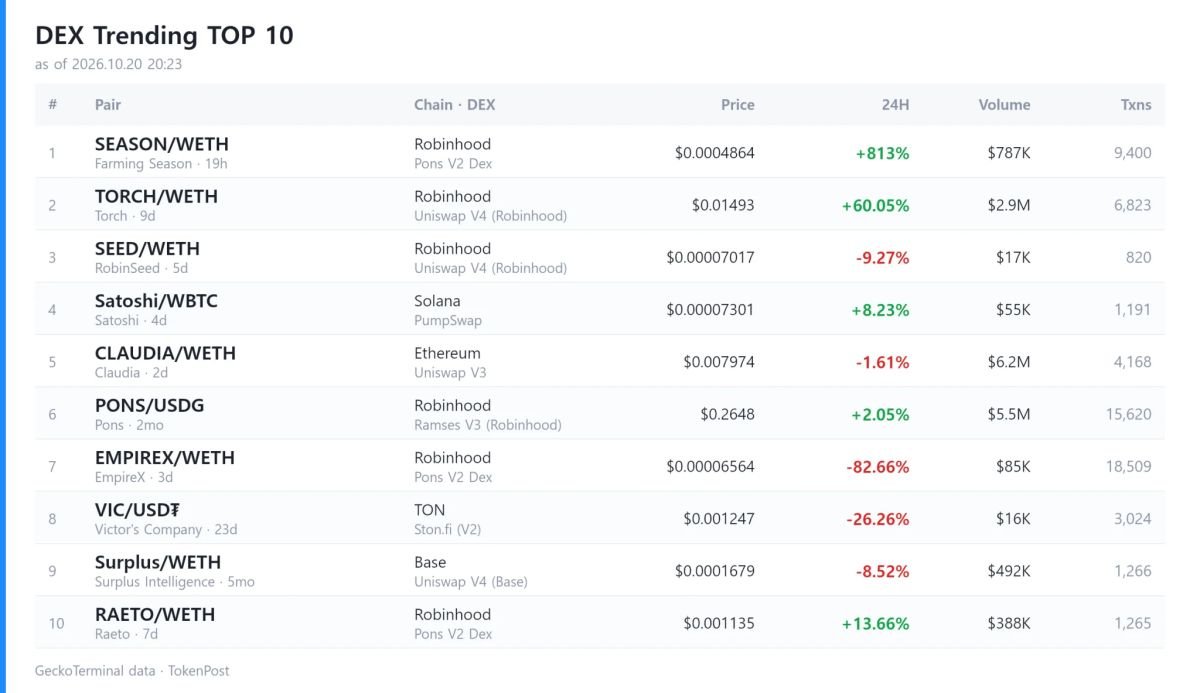This screenshot has width=1200, height=693.
Task: Click the 24H column header
Action: click(894, 104)
